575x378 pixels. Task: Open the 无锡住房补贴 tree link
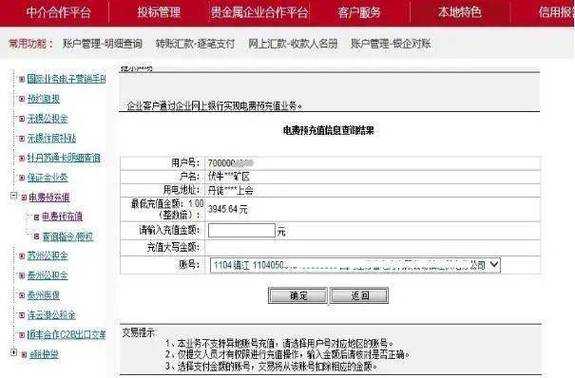pos(52,138)
